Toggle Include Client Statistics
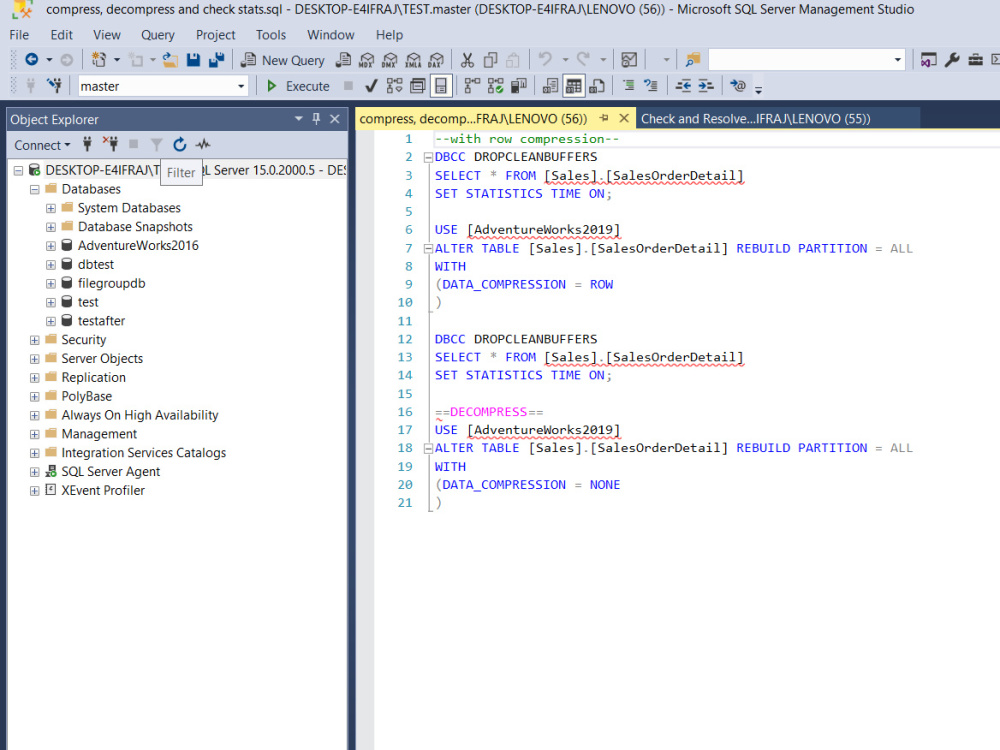 [x=518, y=85]
